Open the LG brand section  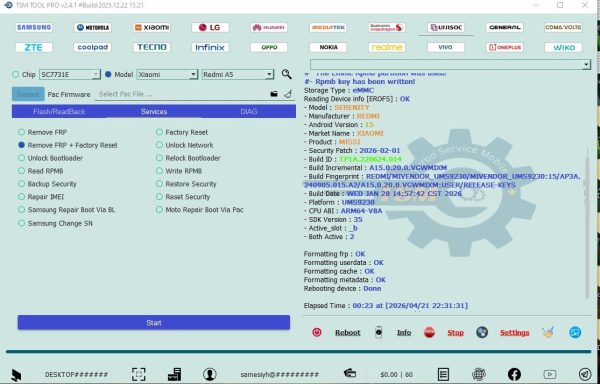pyautogui.click(x=210, y=28)
